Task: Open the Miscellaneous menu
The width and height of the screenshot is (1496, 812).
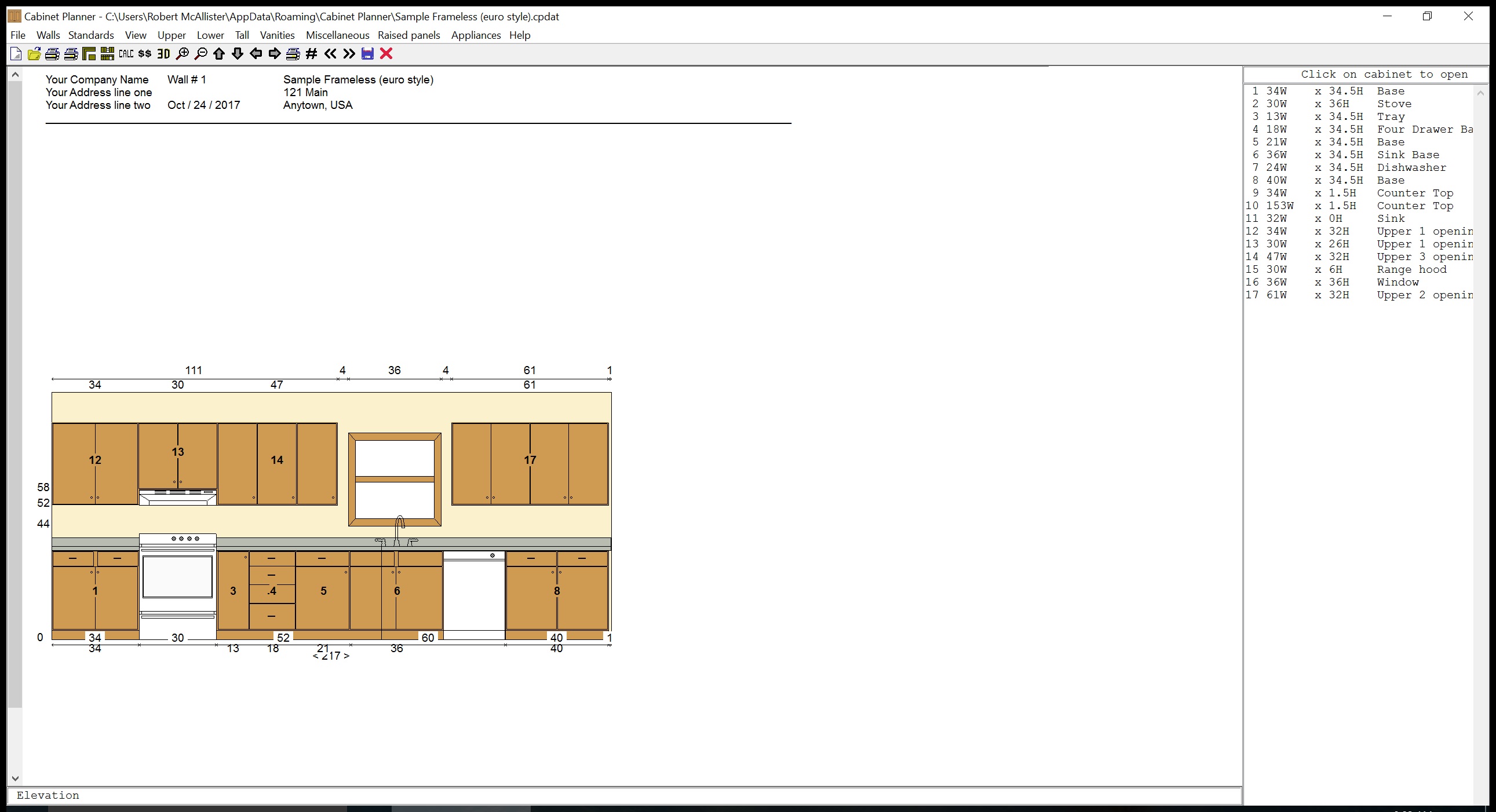Action: [x=337, y=35]
